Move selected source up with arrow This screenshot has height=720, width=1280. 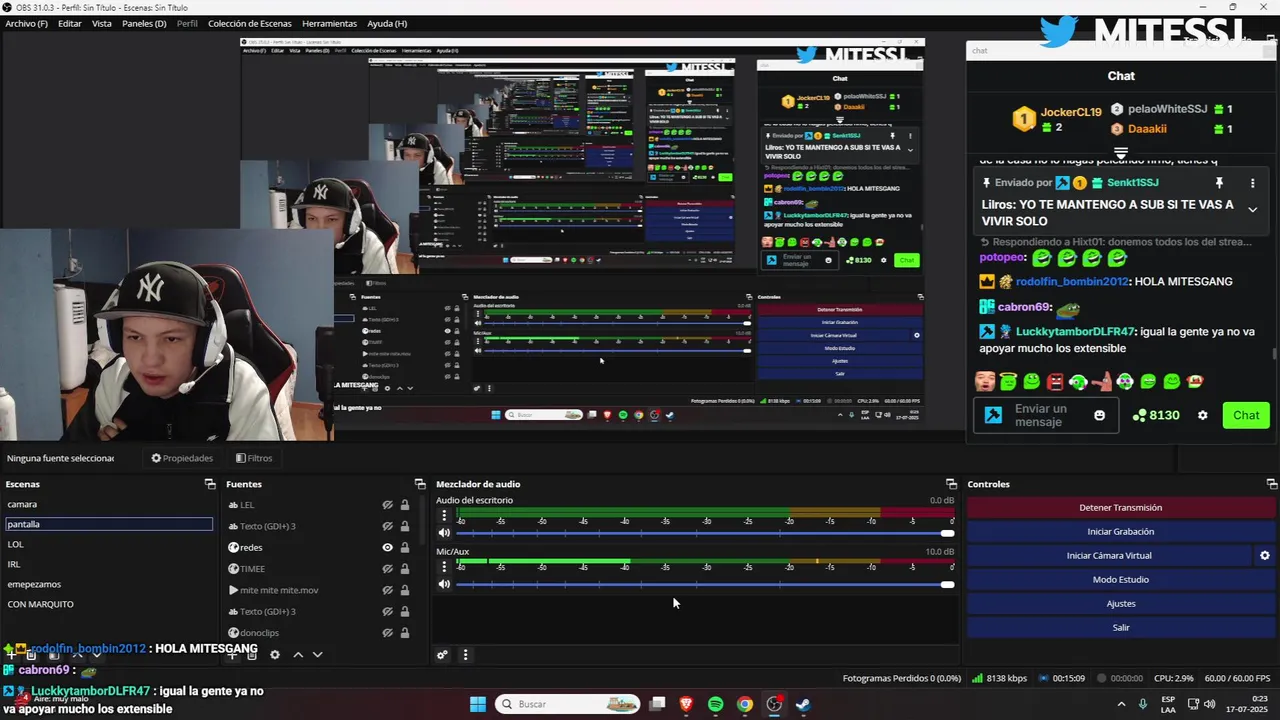pyautogui.click(x=298, y=655)
